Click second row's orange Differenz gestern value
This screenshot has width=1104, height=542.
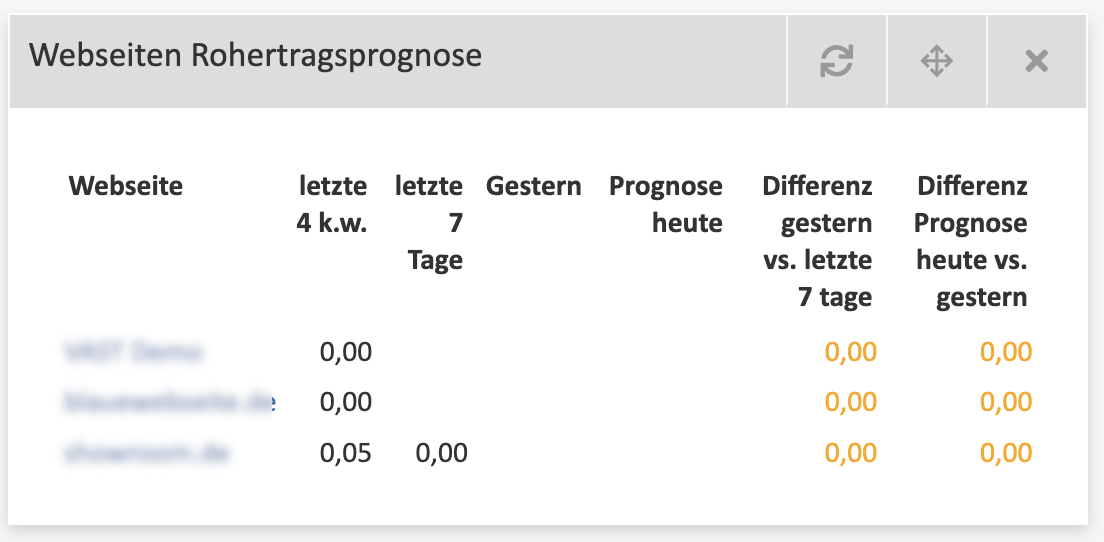click(x=851, y=402)
